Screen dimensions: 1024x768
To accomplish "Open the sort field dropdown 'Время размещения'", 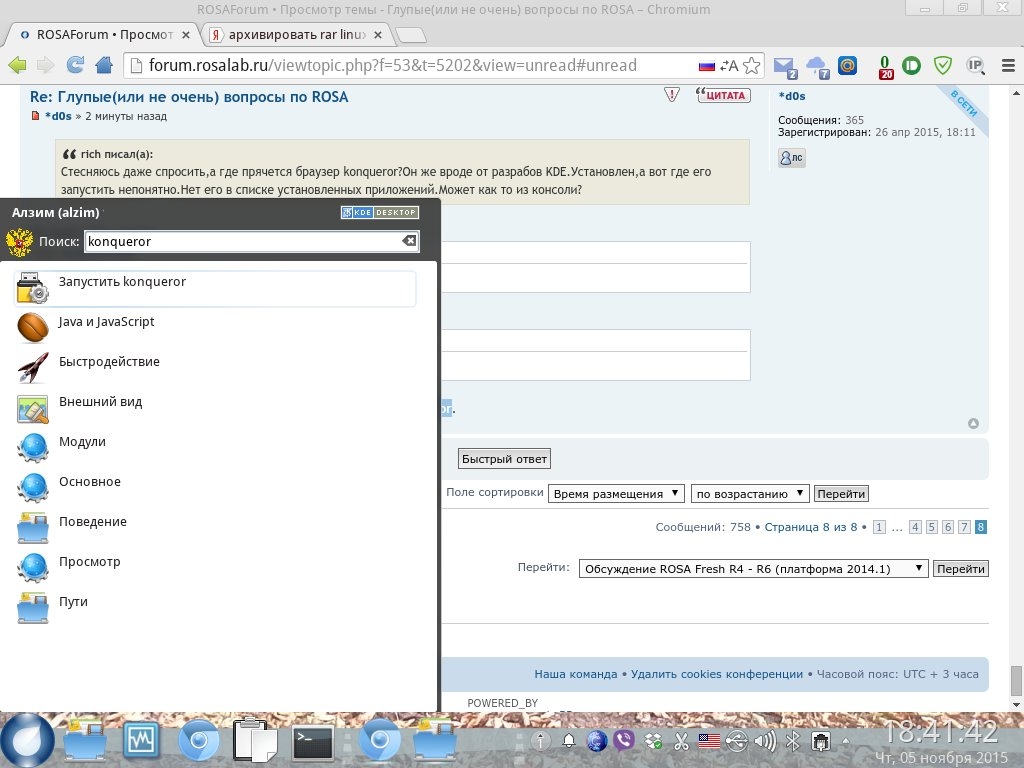I will click(616, 494).
